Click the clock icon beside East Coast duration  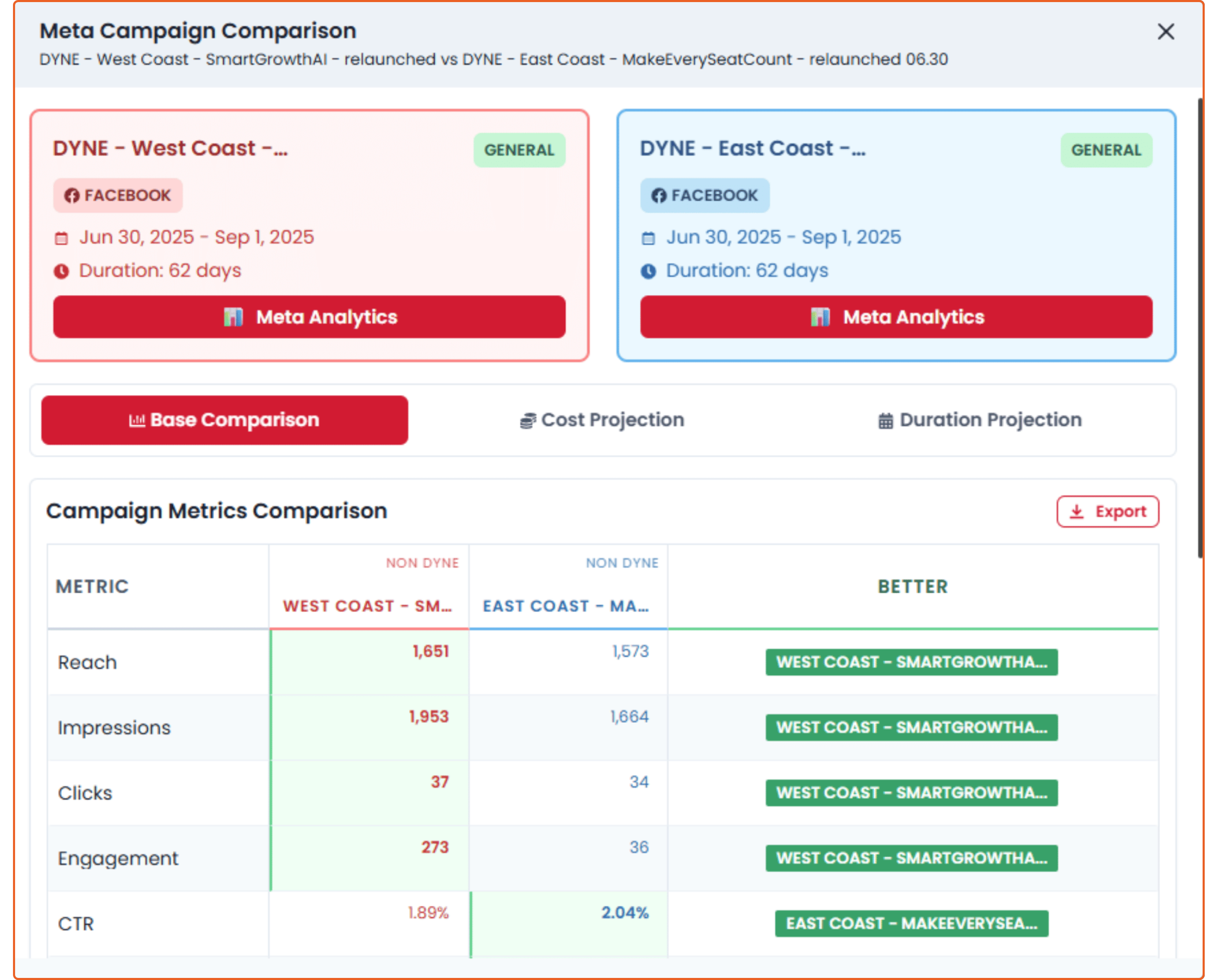649,272
